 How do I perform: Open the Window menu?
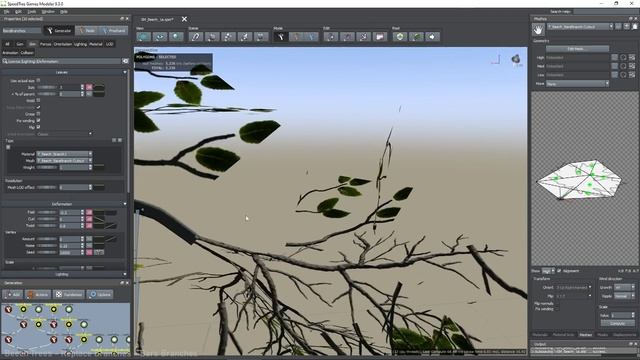coord(48,11)
